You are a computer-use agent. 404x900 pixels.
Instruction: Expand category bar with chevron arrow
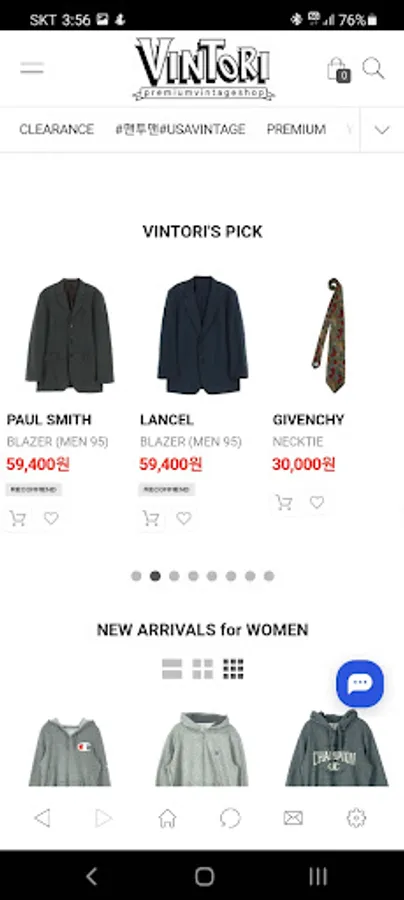pyautogui.click(x=382, y=130)
